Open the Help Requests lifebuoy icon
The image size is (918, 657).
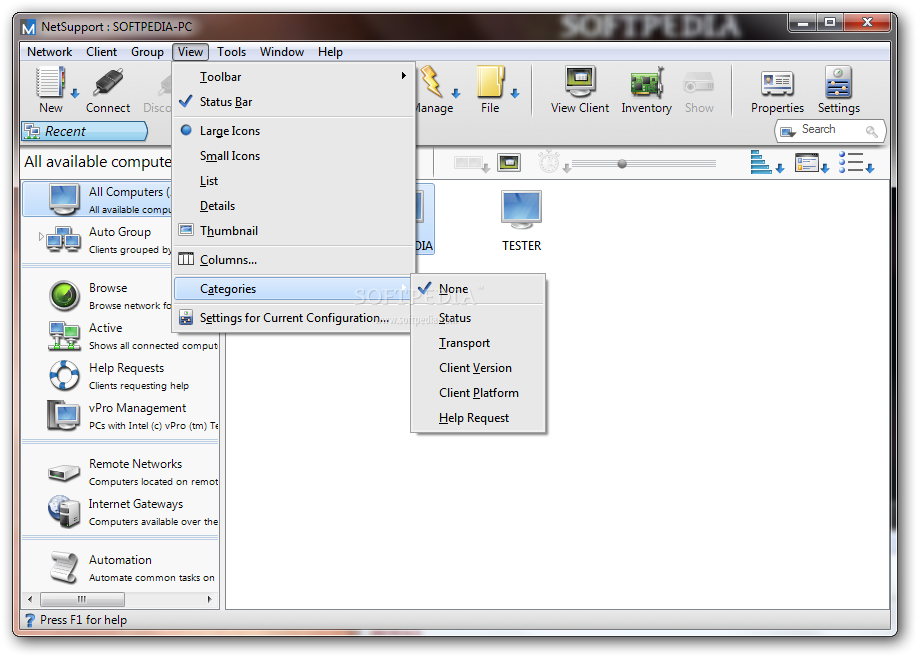[64, 375]
